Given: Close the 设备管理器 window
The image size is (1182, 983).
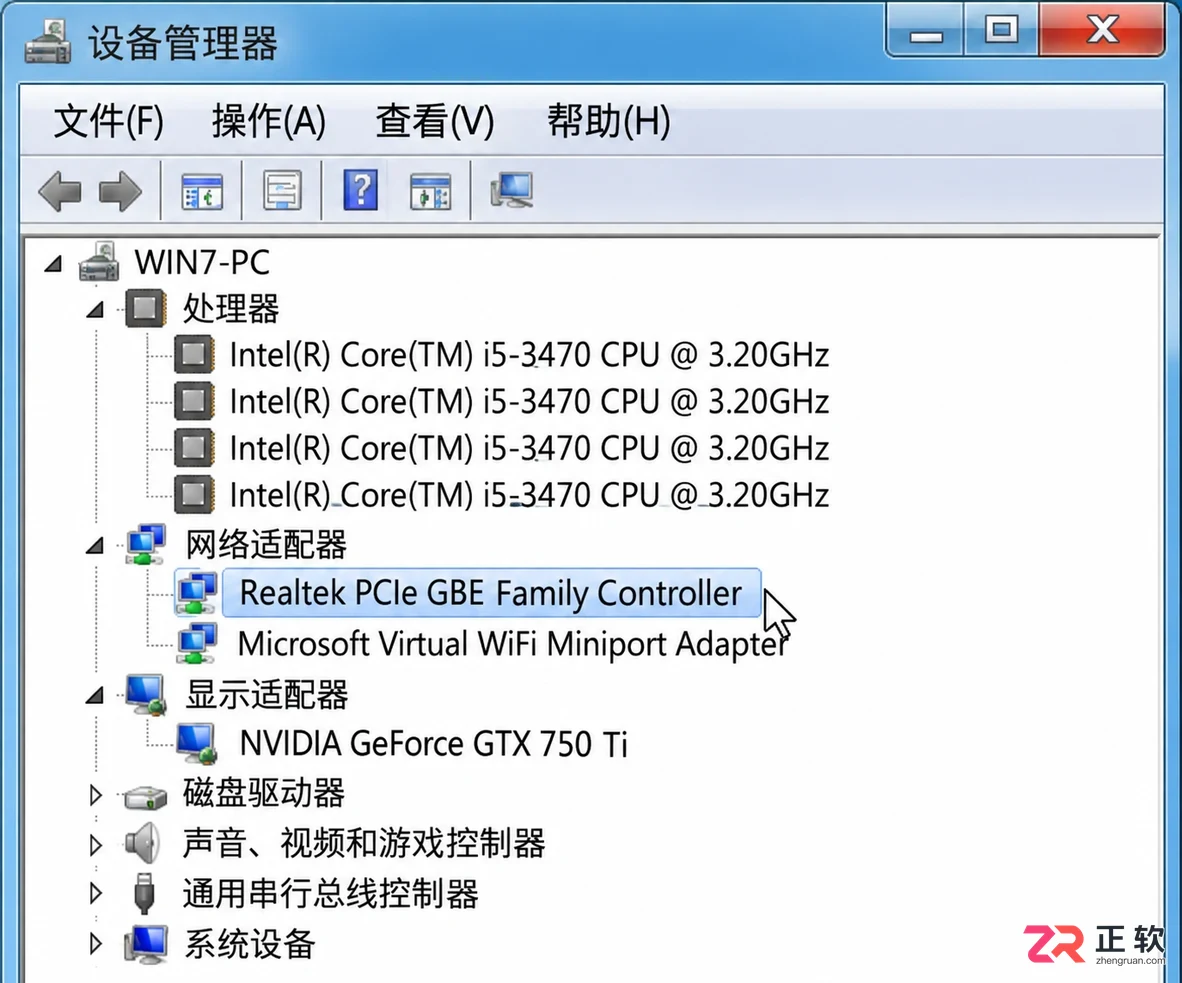Looking at the screenshot, I should tap(1101, 30).
